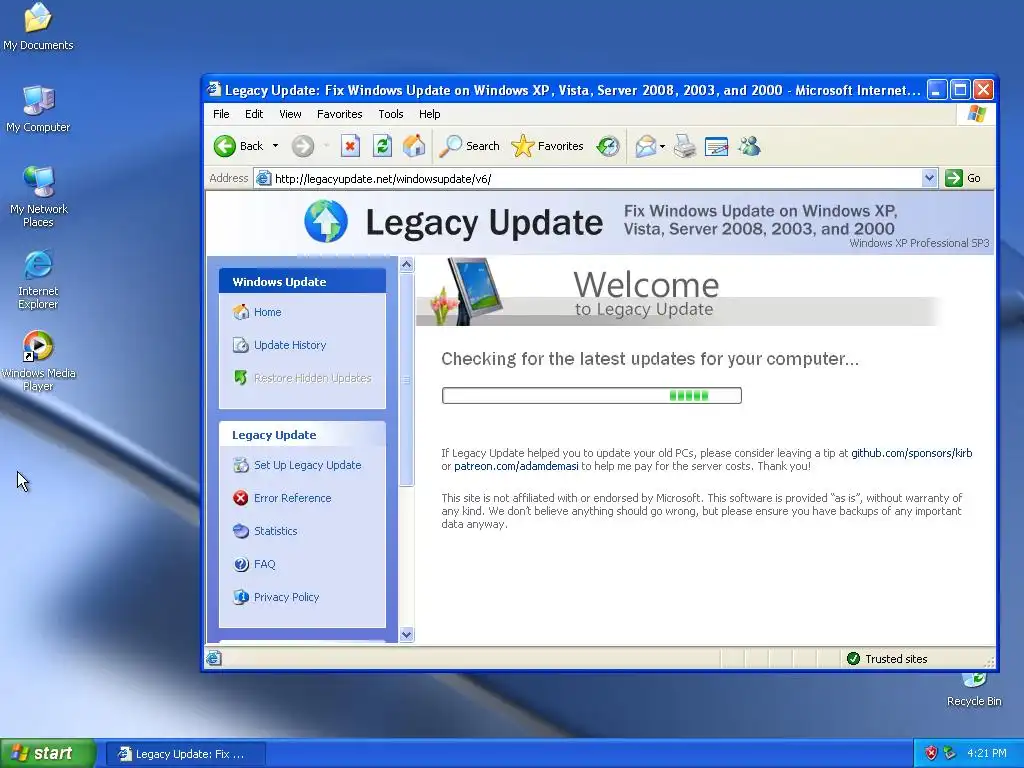Screen dimensions: 1024x768
Task: Open Update History in the sidebar
Action: (289, 345)
